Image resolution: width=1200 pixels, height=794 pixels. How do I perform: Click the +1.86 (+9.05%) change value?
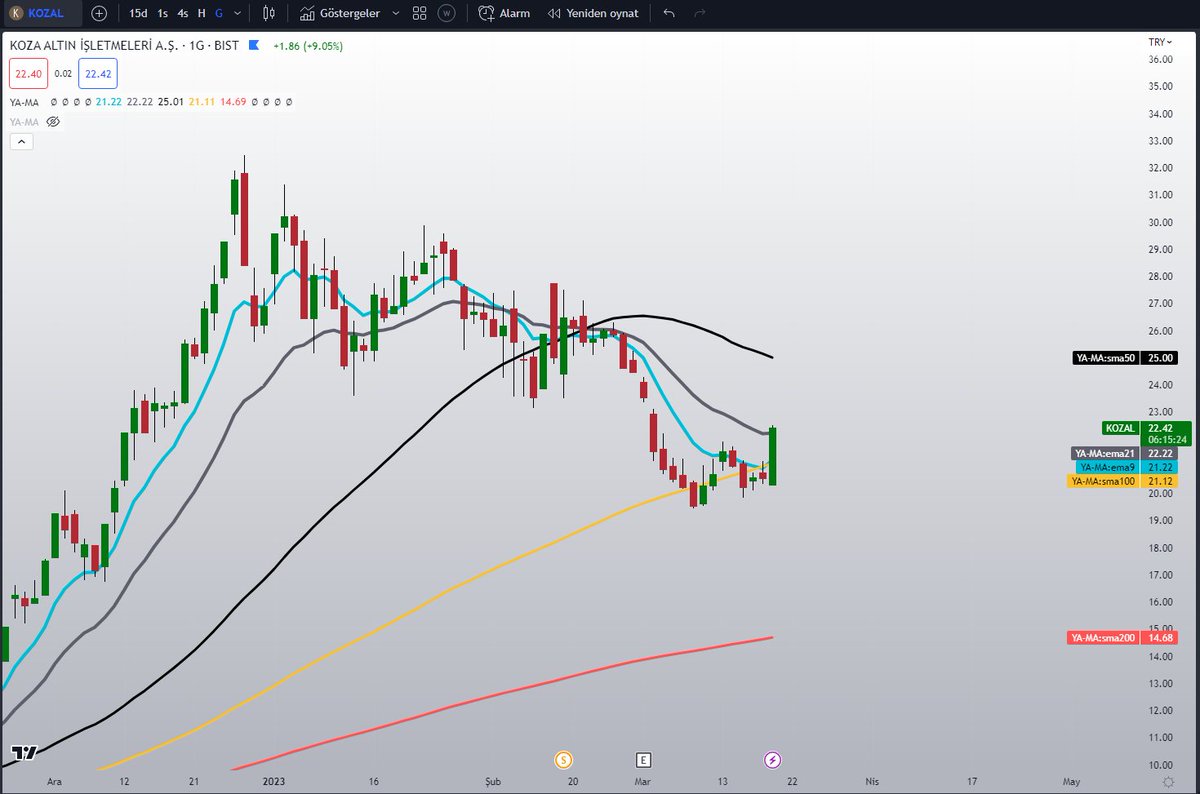coord(307,45)
